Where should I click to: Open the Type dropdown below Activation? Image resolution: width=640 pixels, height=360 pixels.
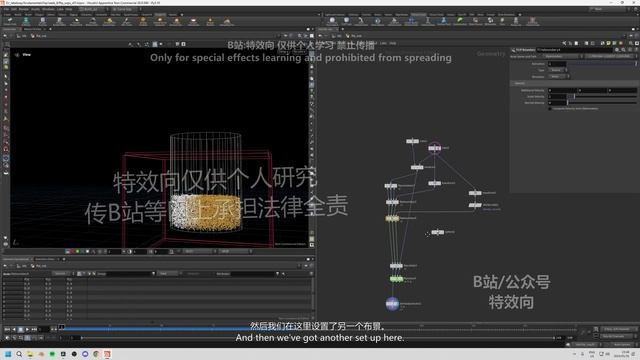pyautogui.click(x=557, y=70)
